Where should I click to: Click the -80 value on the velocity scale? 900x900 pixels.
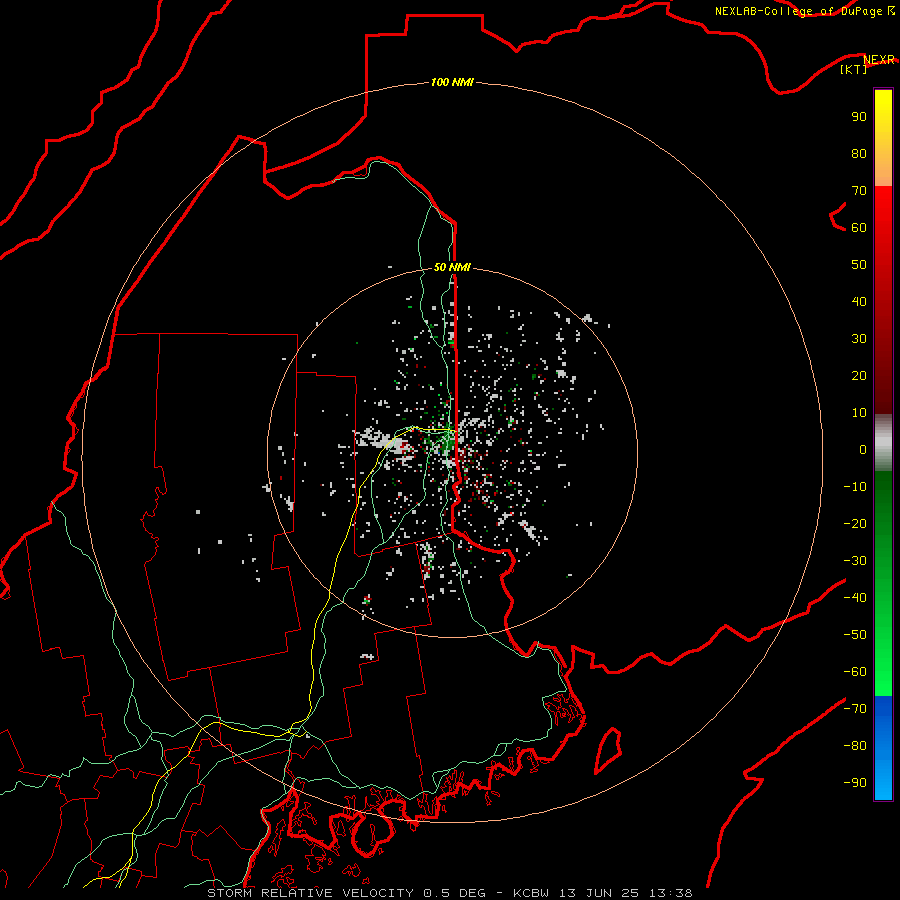click(x=855, y=746)
